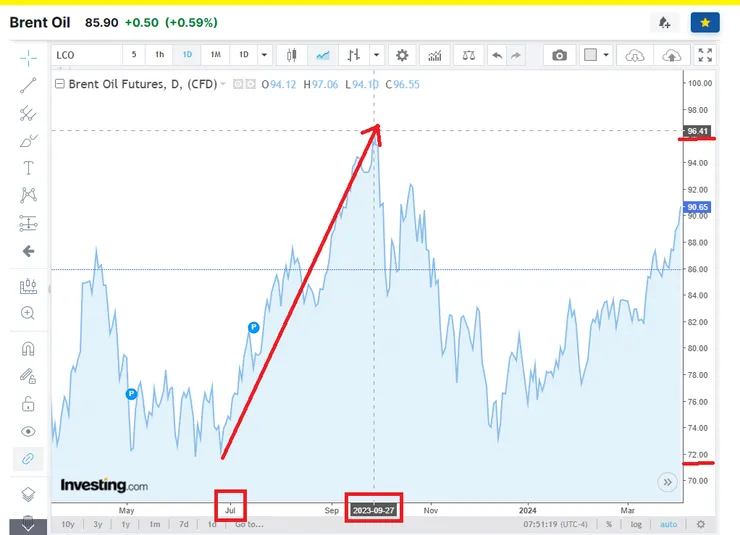Viewport: 740px width, 535px height.
Task: Click the upper P marker on chart
Action: (253, 327)
